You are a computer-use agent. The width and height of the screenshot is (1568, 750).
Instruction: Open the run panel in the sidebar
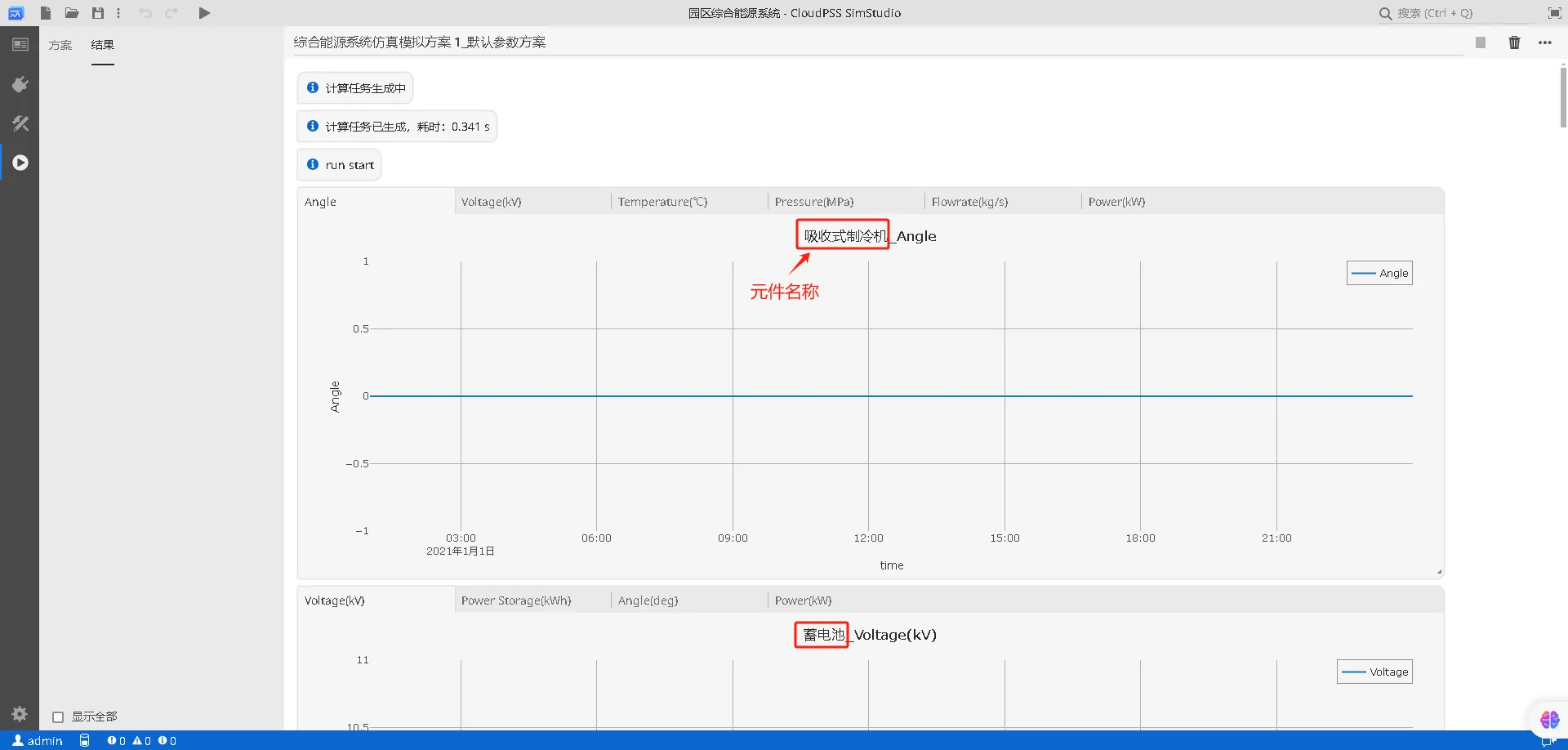pyautogui.click(x=20, y=163)
